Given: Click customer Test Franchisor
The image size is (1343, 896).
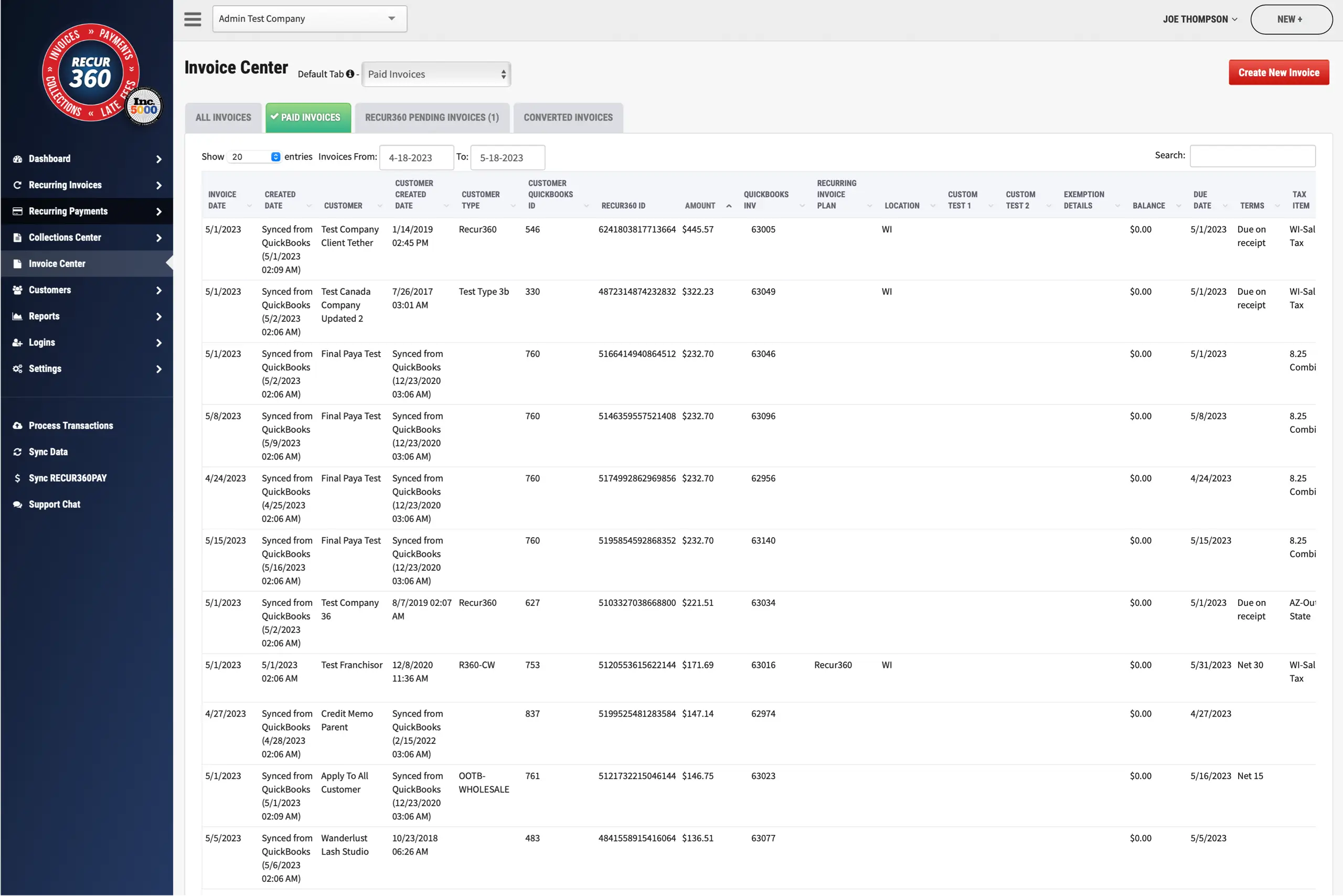Looking at the screenshot, I should [x=351, y=665].
